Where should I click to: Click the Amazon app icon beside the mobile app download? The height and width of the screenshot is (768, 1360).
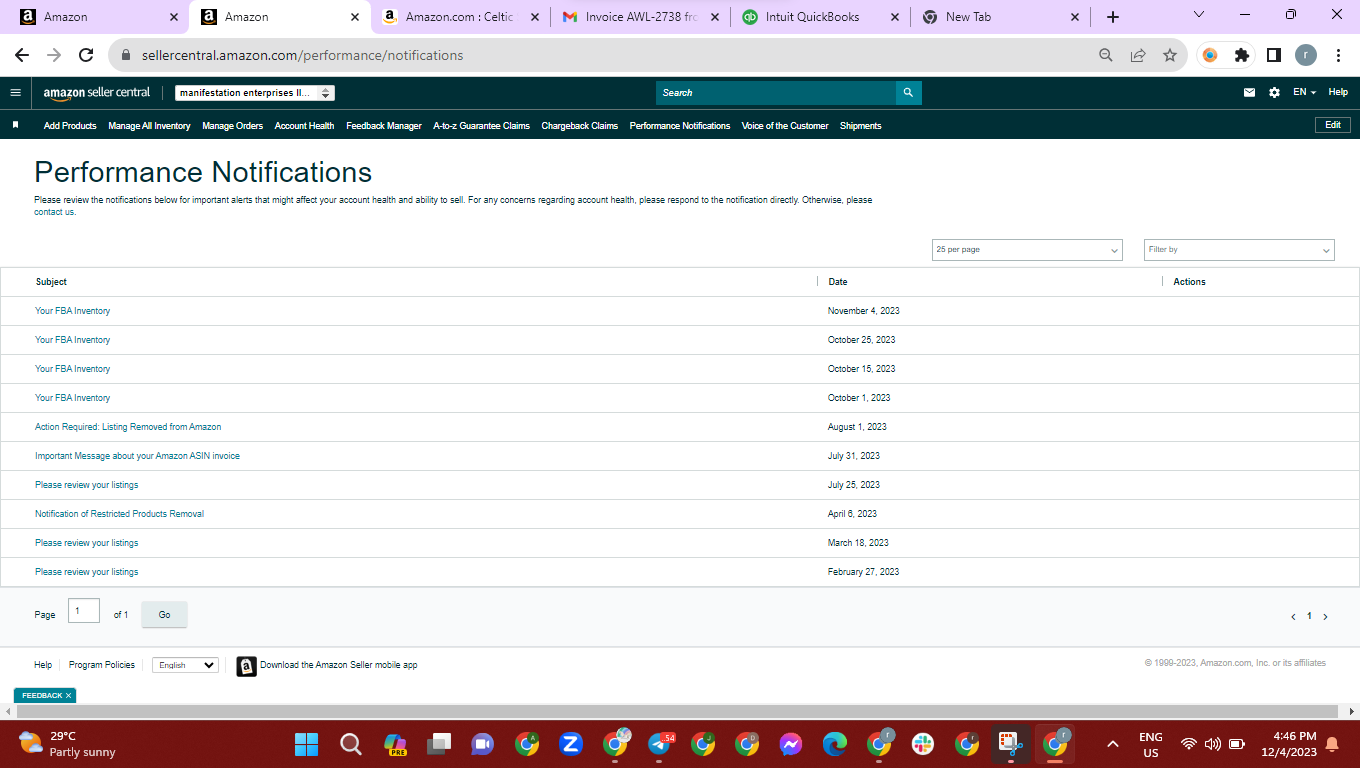coord(247,666)
